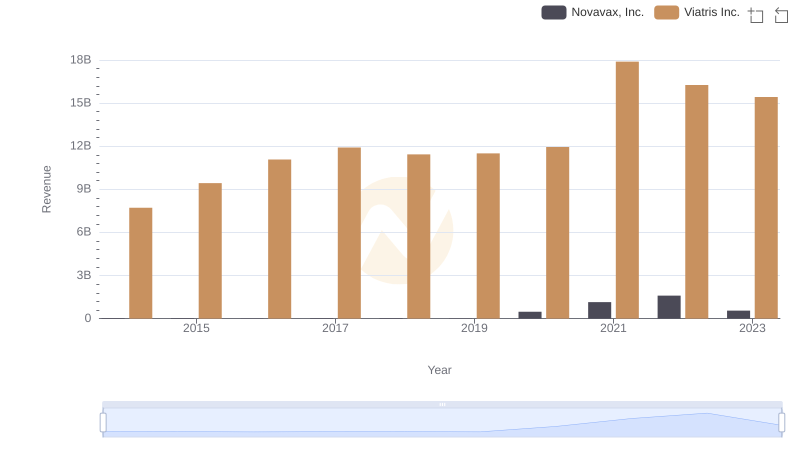Click the Revenue axis title
This screenshot has height=461, width=800.
tap(46, 189)
